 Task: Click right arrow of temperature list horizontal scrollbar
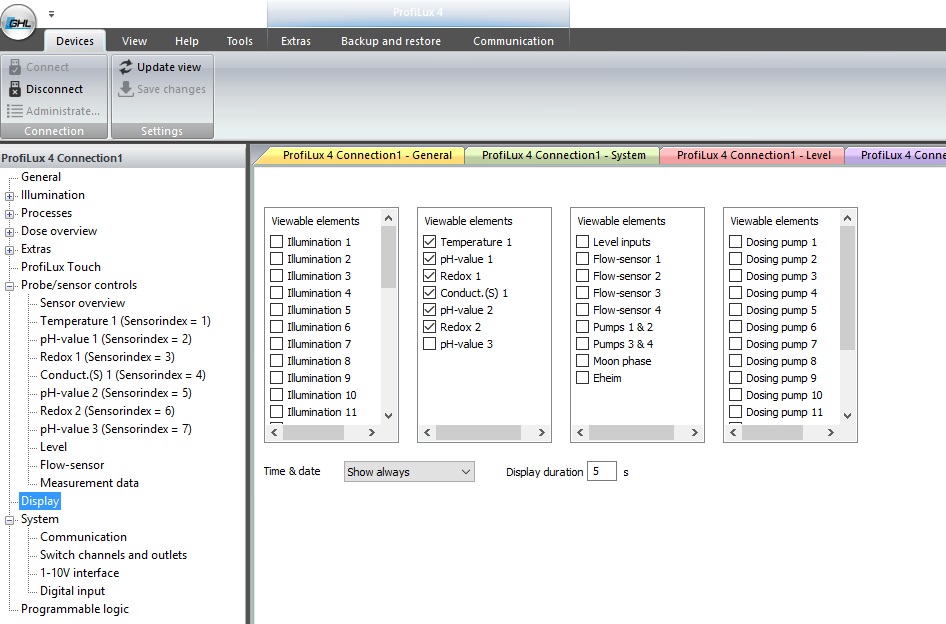click(x=542, y=432)
